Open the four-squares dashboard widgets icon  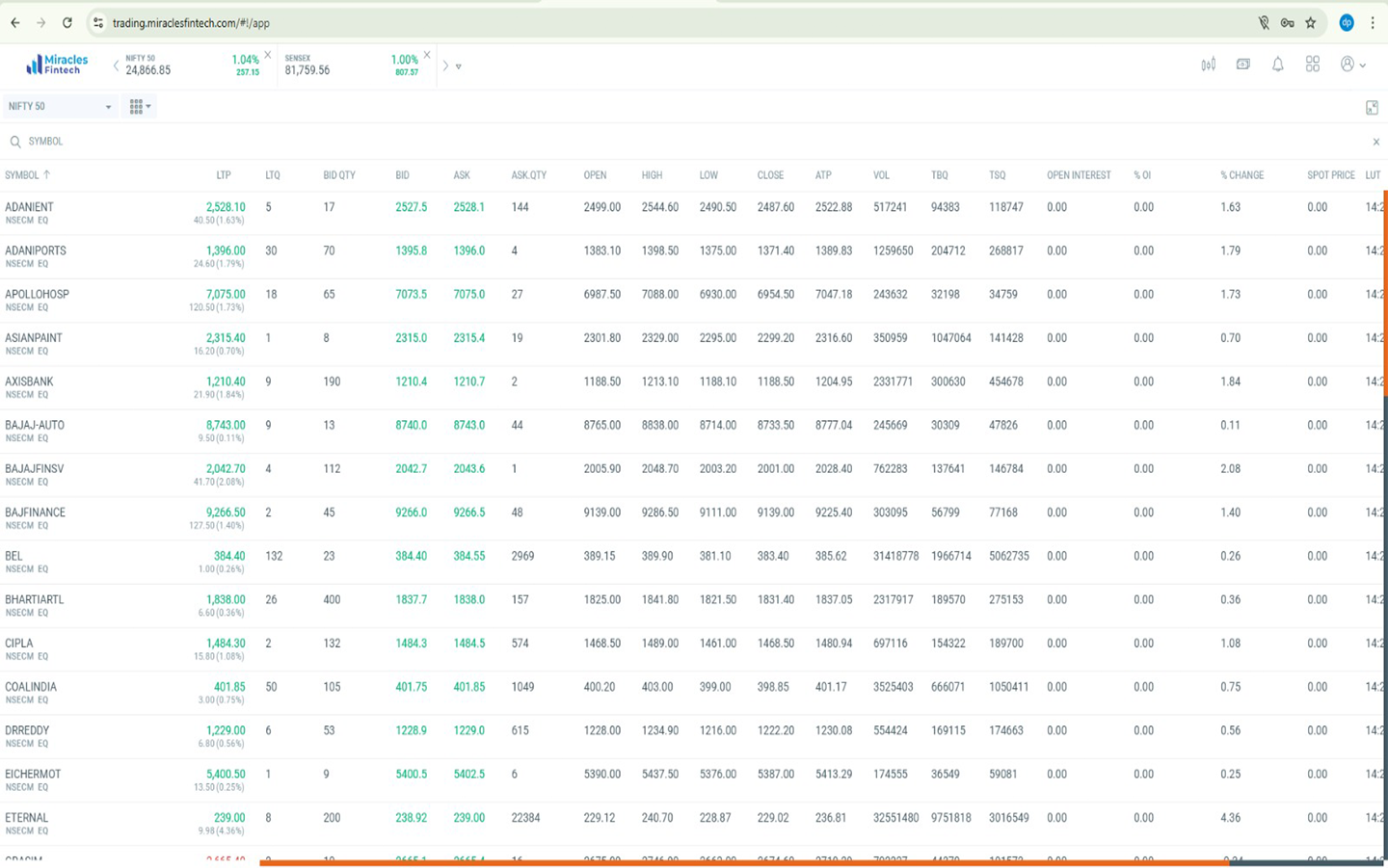(1312, 65)
